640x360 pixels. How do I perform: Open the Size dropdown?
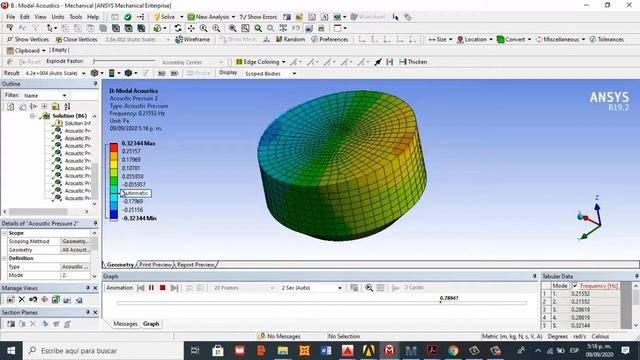440,39
